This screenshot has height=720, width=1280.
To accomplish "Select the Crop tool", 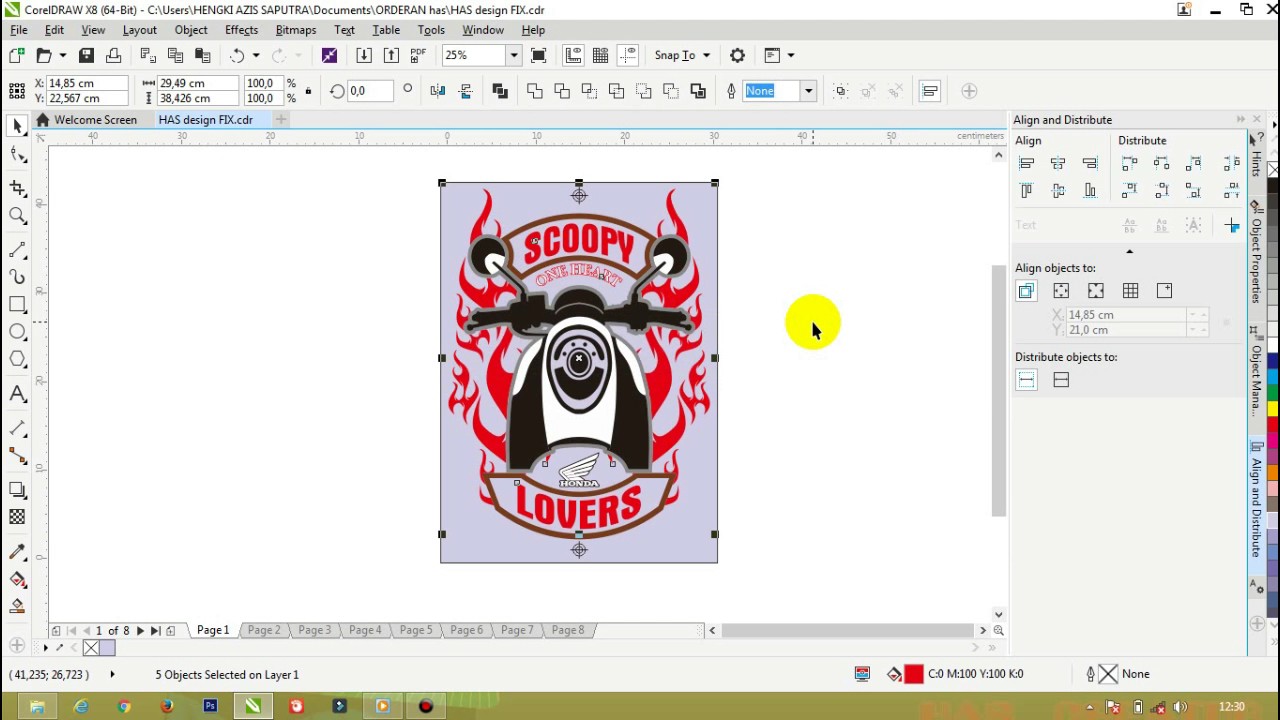I will [17, 188].
